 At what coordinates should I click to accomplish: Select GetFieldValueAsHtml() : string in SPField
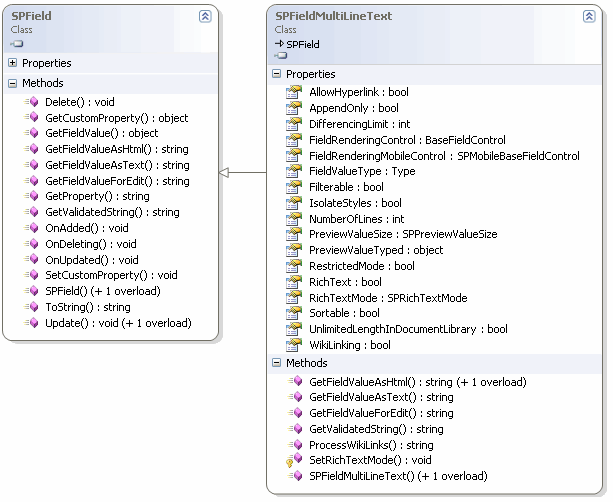coord(117,149)
